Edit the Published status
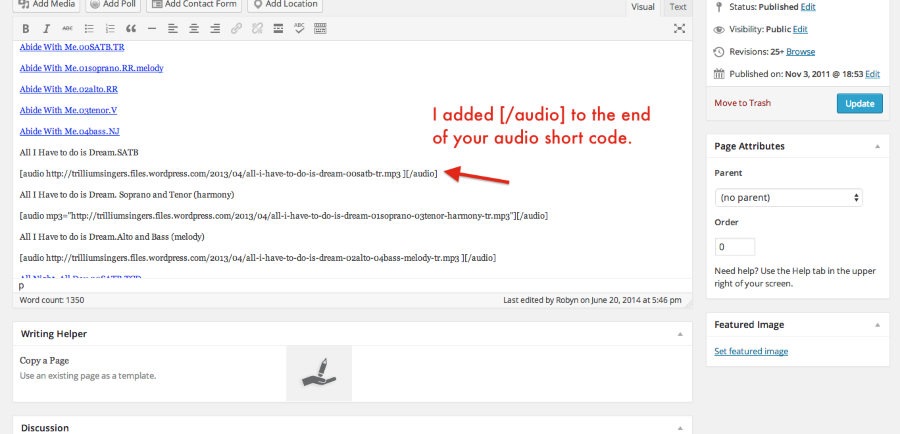 (x=808, y=7)
